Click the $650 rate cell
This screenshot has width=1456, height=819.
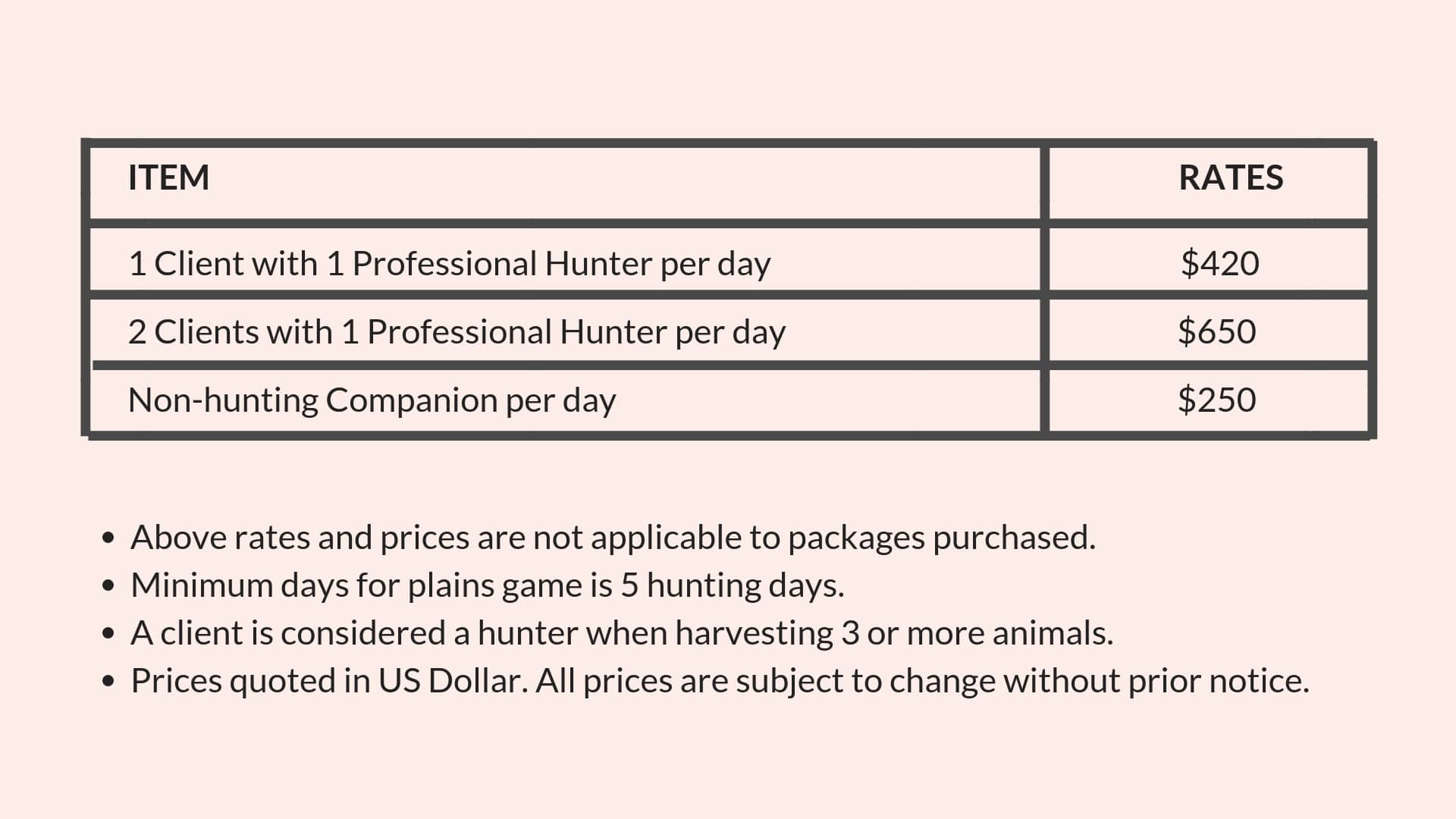(x=1216, y=331)
